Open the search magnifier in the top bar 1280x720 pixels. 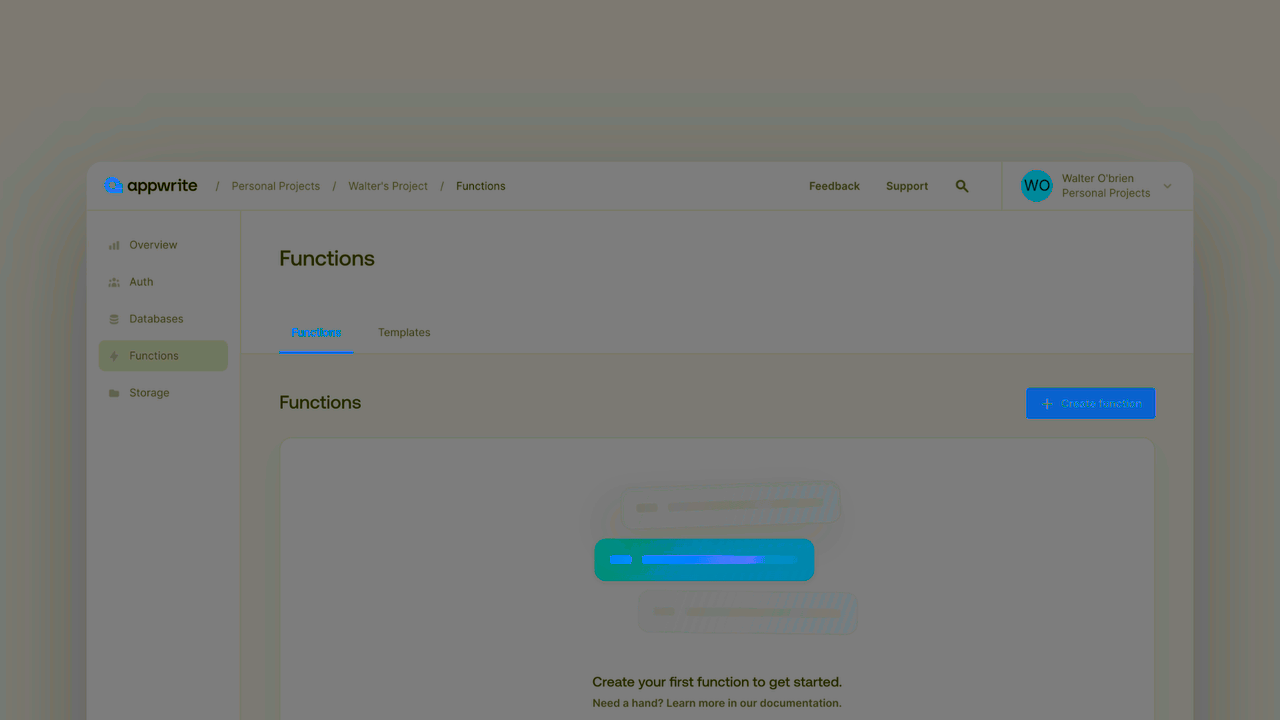coord(962,186)
